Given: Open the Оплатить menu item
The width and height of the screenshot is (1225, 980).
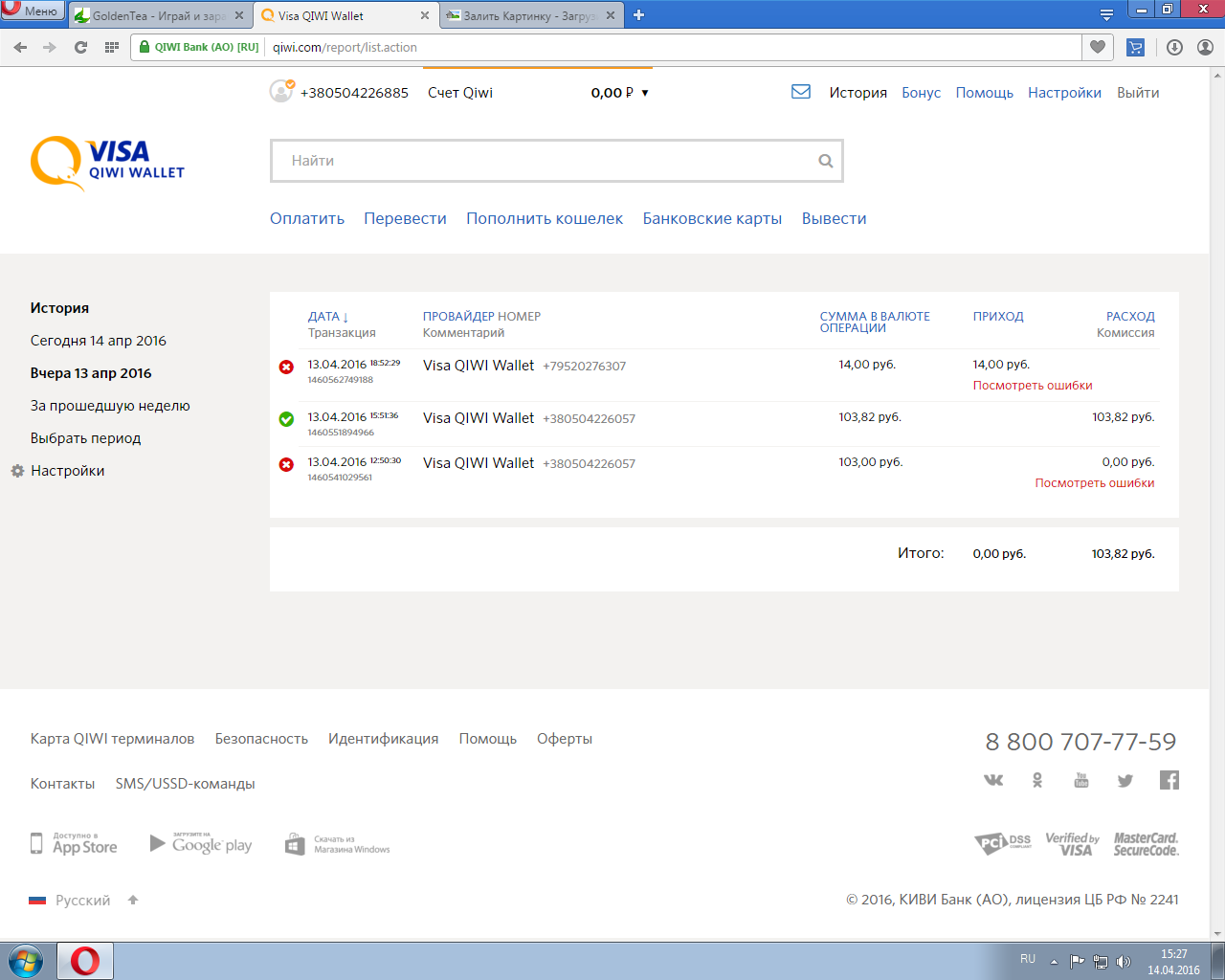Looking at the screenshot, I should tap(307, 218).
